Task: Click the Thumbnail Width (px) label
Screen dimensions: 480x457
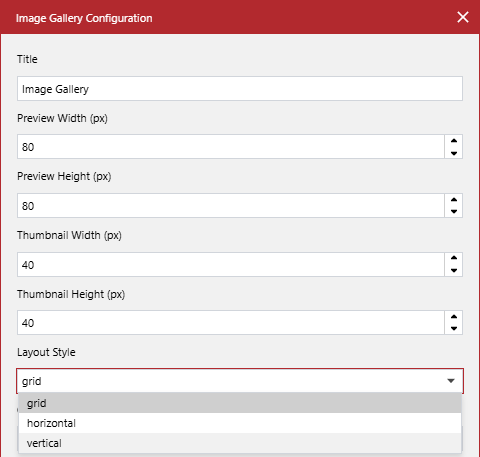Action: pos(69,235)
